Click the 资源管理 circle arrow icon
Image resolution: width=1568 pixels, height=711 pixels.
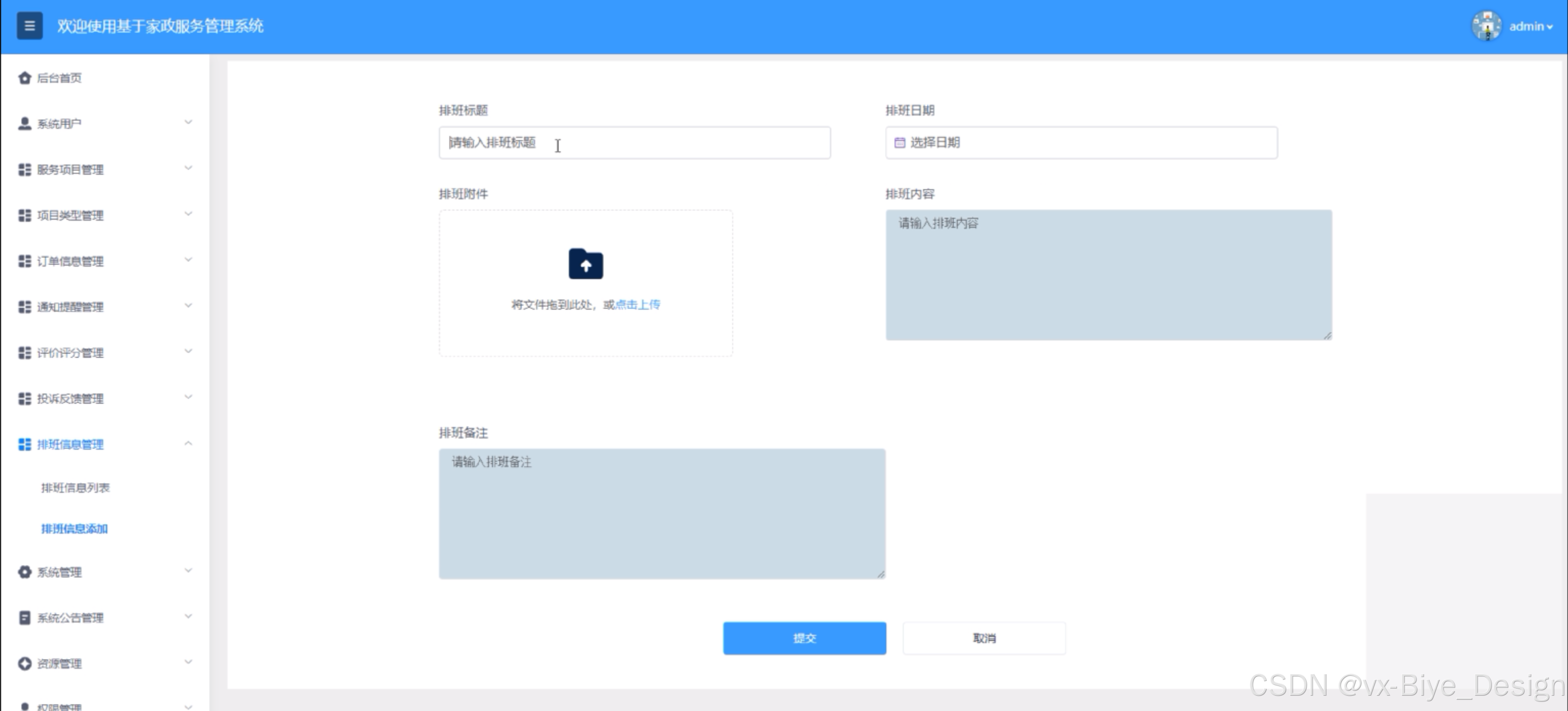click(25, 663)
